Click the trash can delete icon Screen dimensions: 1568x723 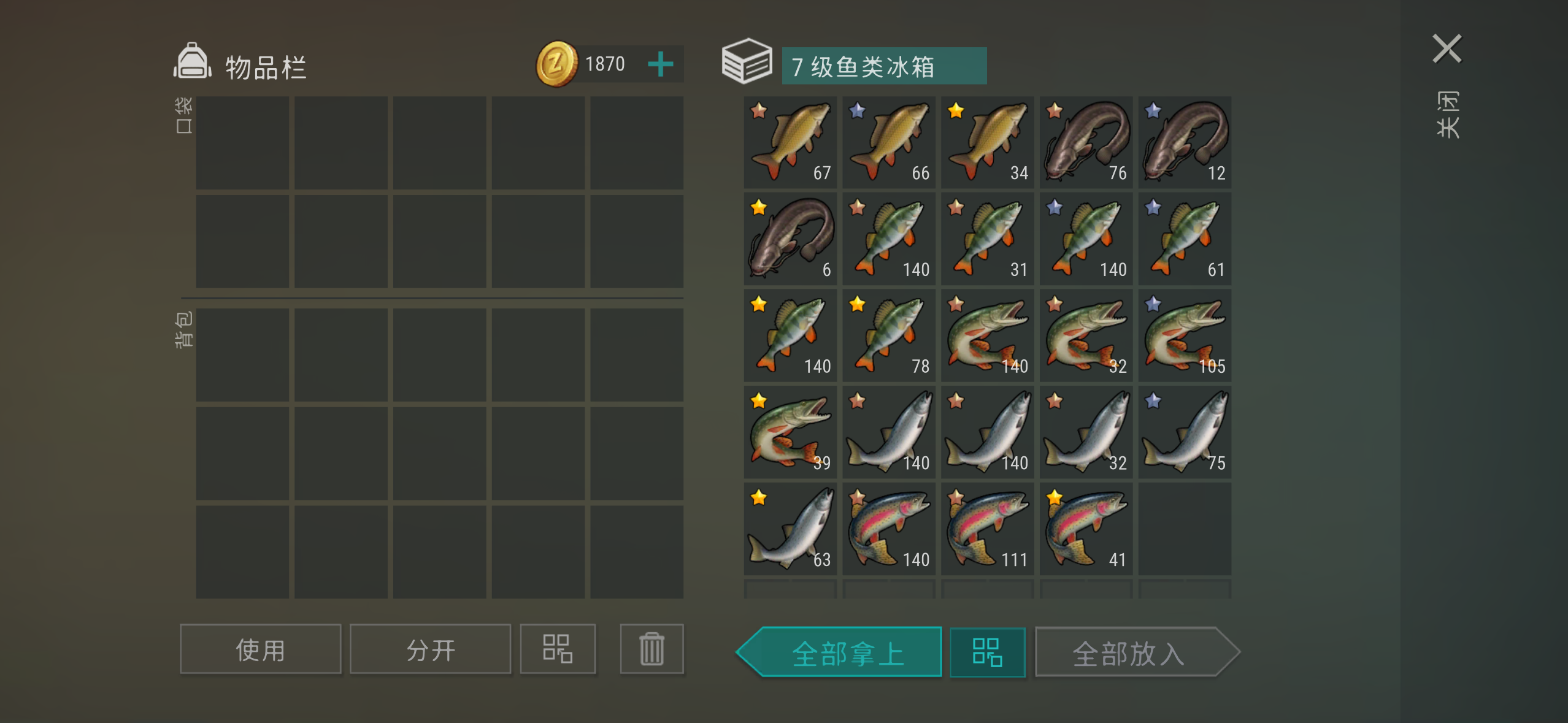tap(651, 649)
